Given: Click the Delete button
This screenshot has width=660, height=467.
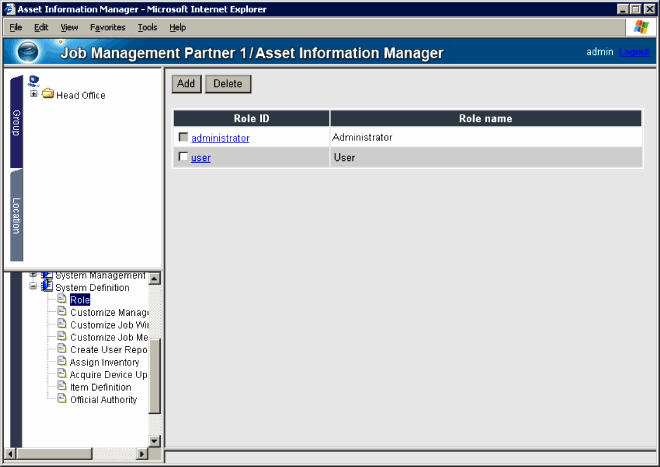Looking at the screenshot, I should point(228,84).
